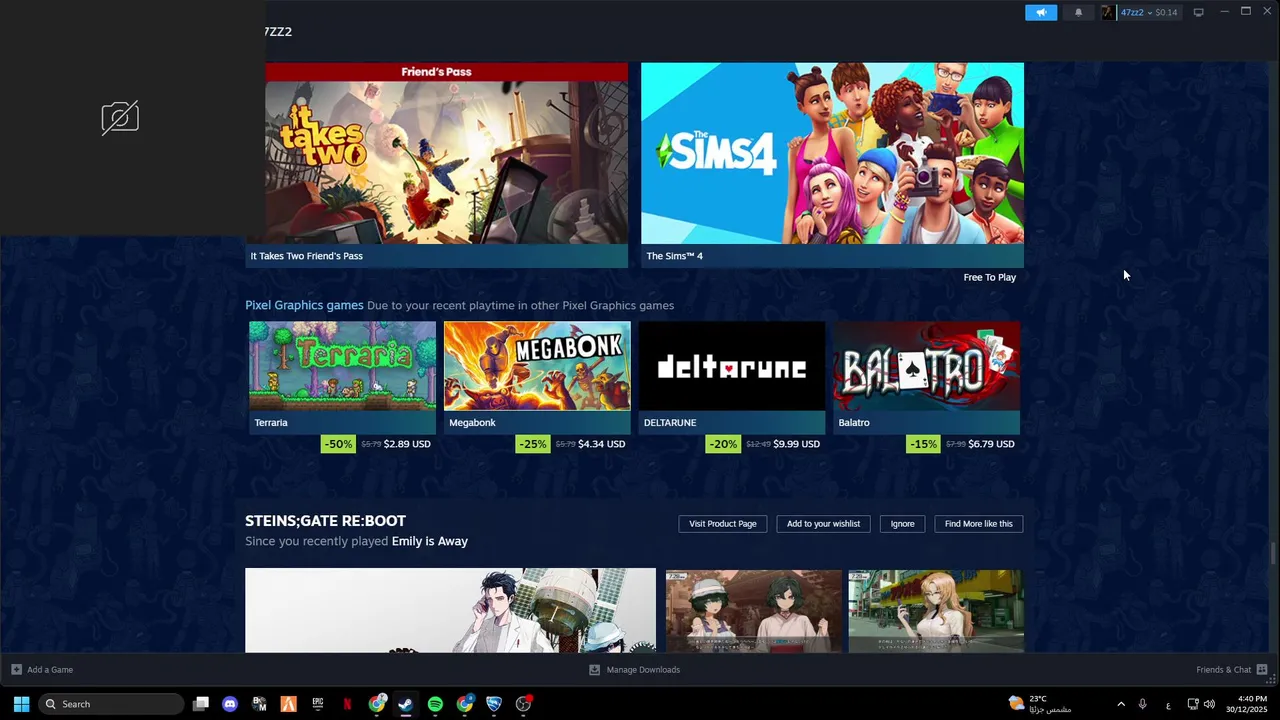Click the network tray icon
Image resolution: width=1280 pixels, height=720 pixels.
point(1193,704)
